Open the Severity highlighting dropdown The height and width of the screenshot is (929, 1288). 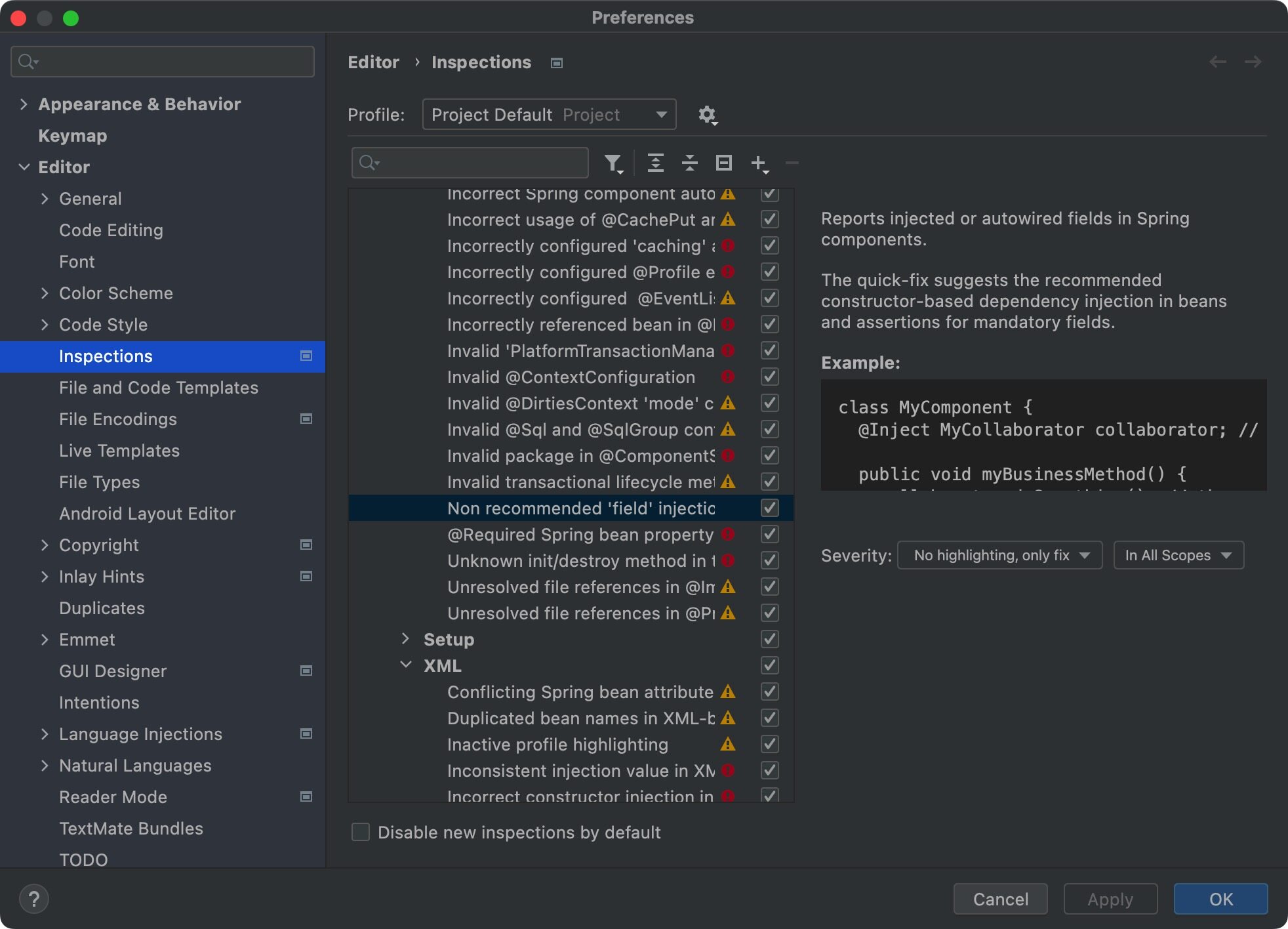click(999, 555)
